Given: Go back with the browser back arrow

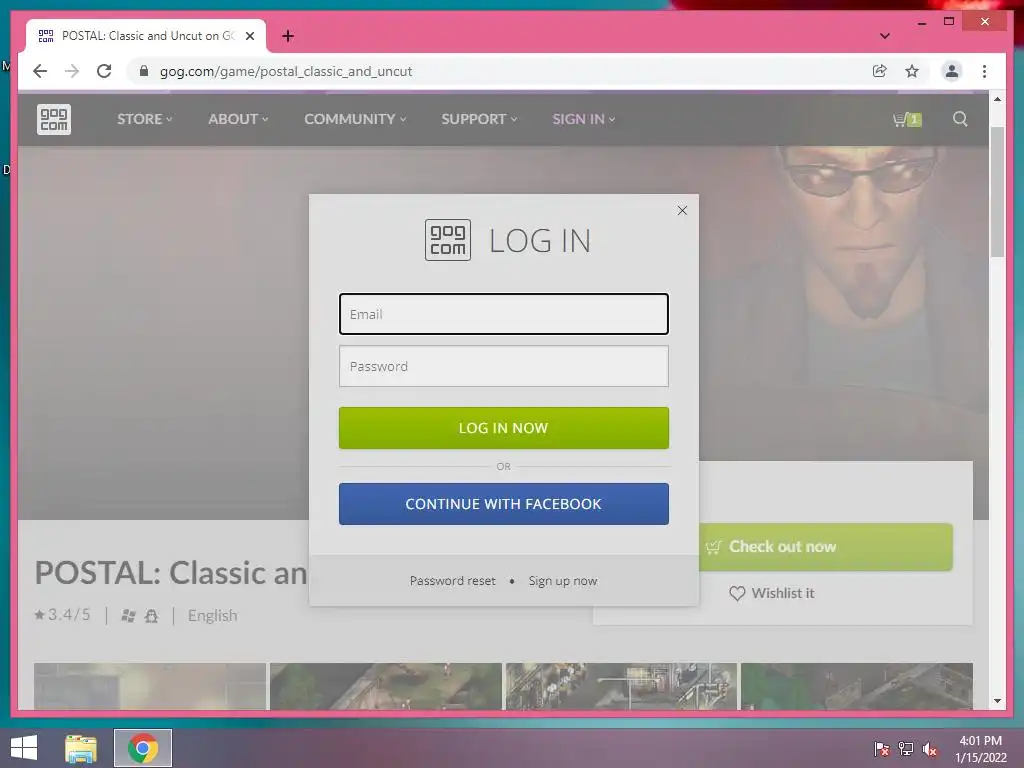Looking at the screenshot, I should point(40,71).
